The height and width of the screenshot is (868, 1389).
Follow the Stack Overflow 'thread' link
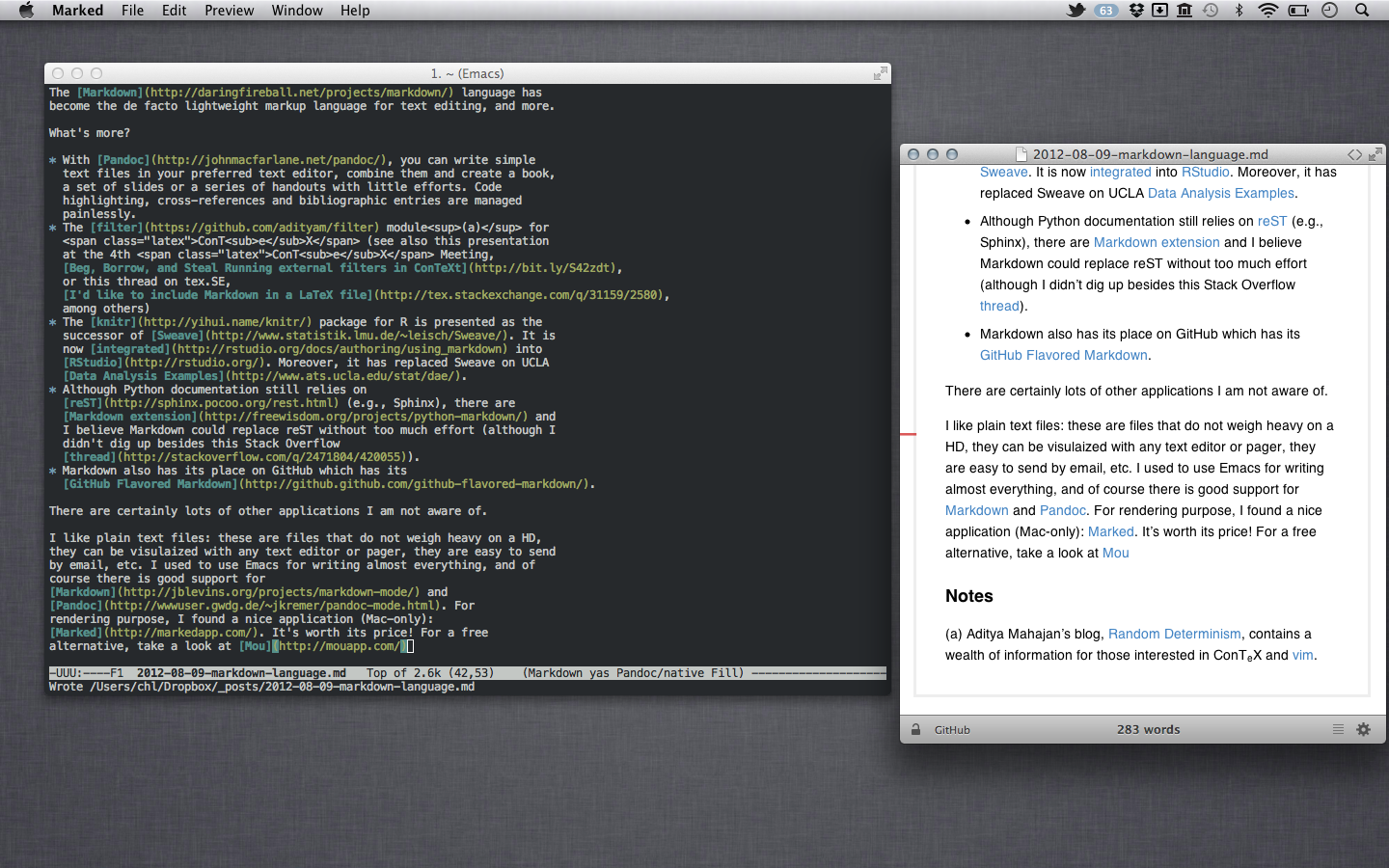(999, 306)
